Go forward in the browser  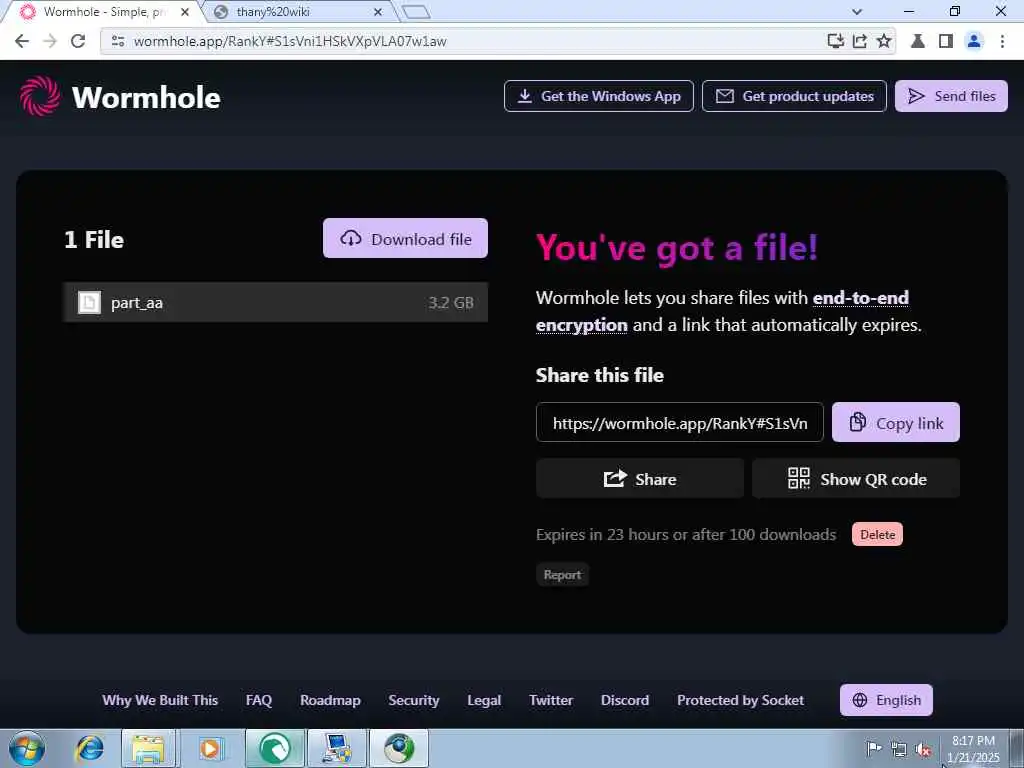tap(50, 41)
